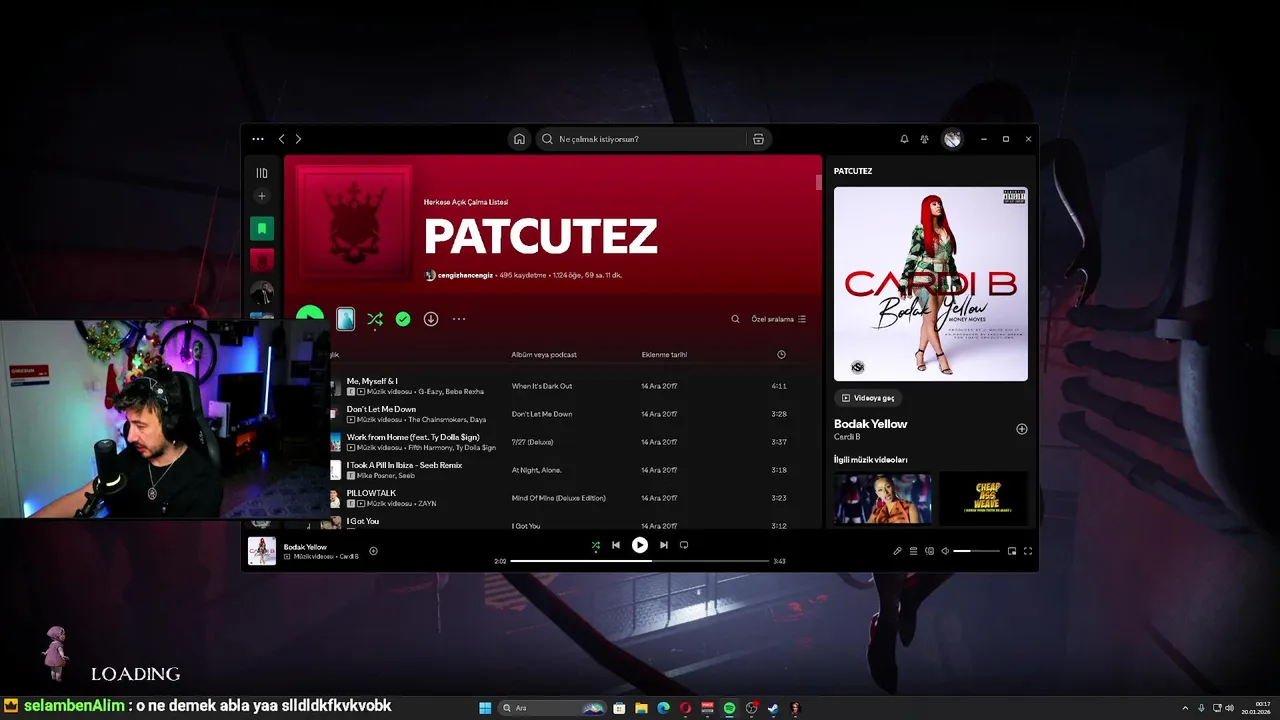
Task: Click the PATCUTEZ playlist cover image
Action: pyautogui.click(x=354, y=223)
